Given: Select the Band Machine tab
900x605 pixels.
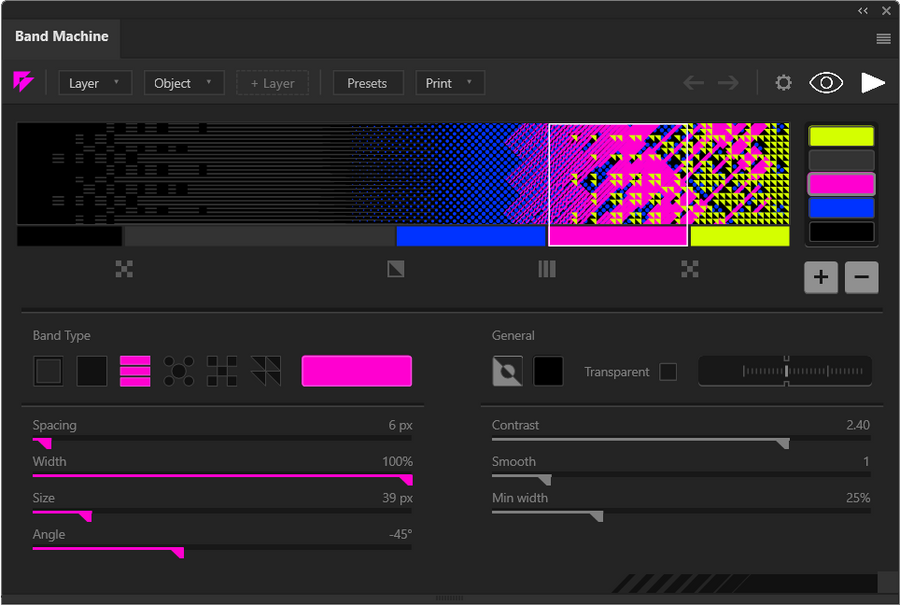Looking at the screenshot, I should [61, 37].
